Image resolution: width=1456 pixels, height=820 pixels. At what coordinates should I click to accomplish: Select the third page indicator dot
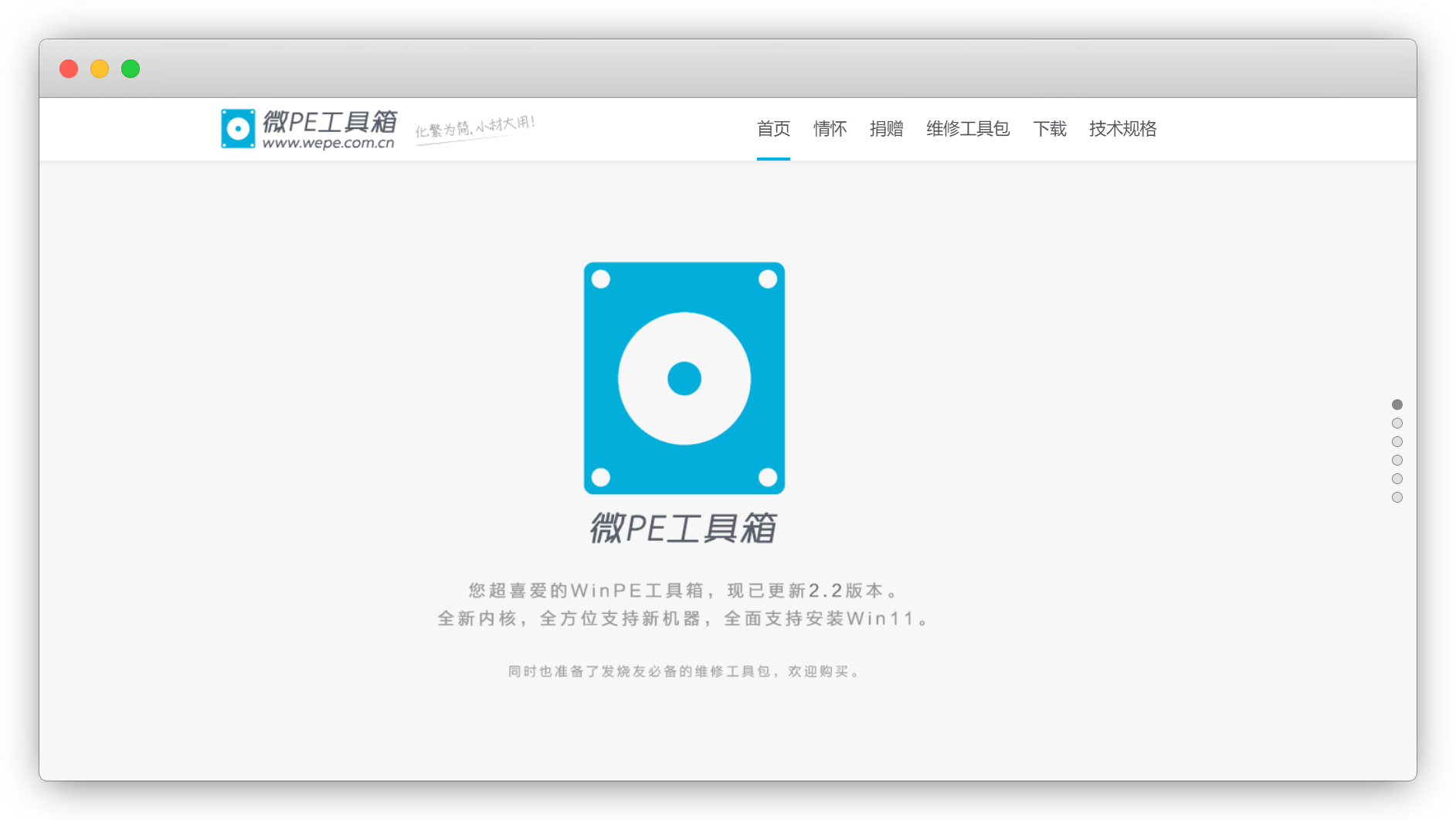coord(1397,442)
